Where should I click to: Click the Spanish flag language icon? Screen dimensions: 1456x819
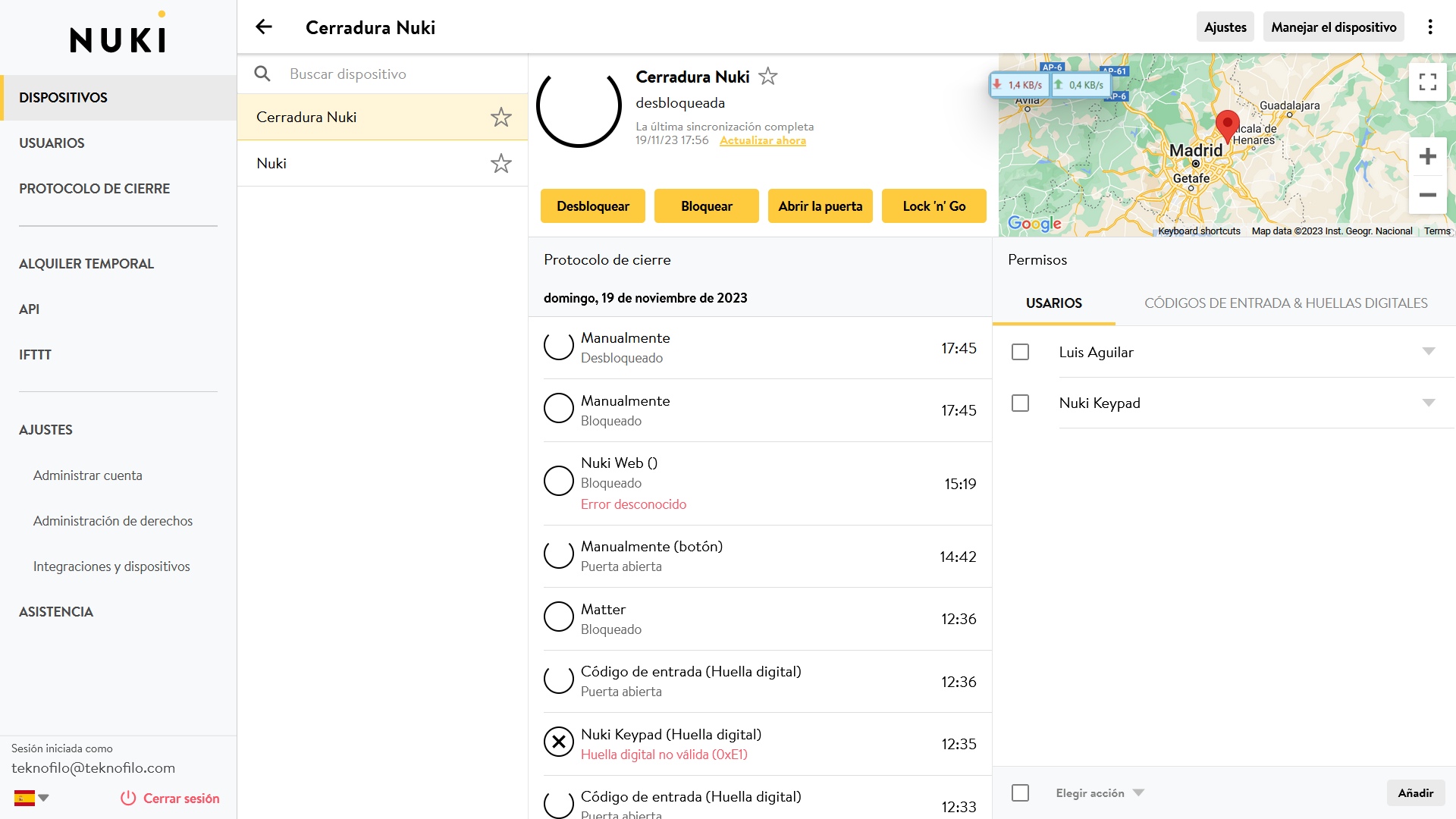pos(24,798)
